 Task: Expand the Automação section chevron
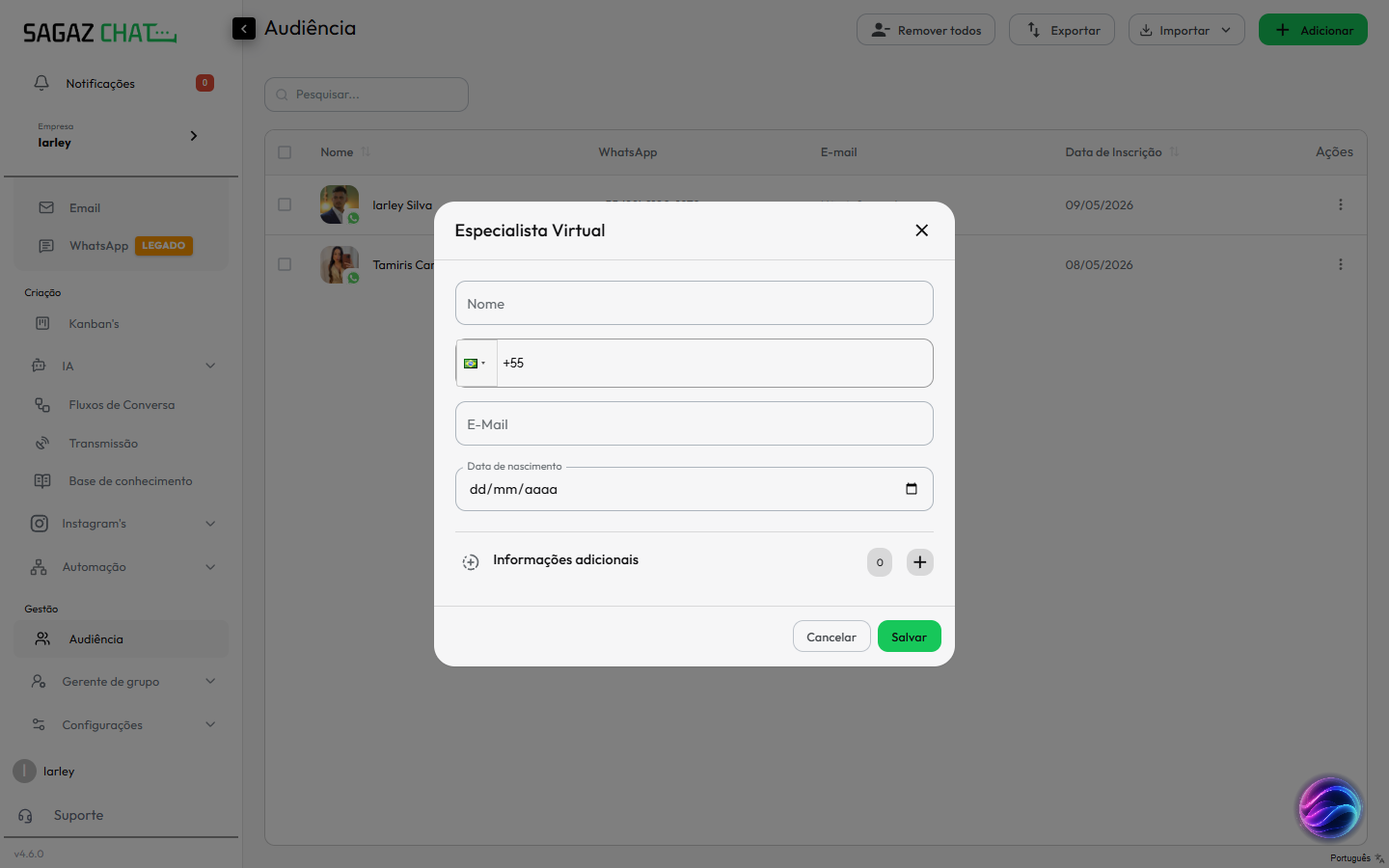(x=210, y=567)
